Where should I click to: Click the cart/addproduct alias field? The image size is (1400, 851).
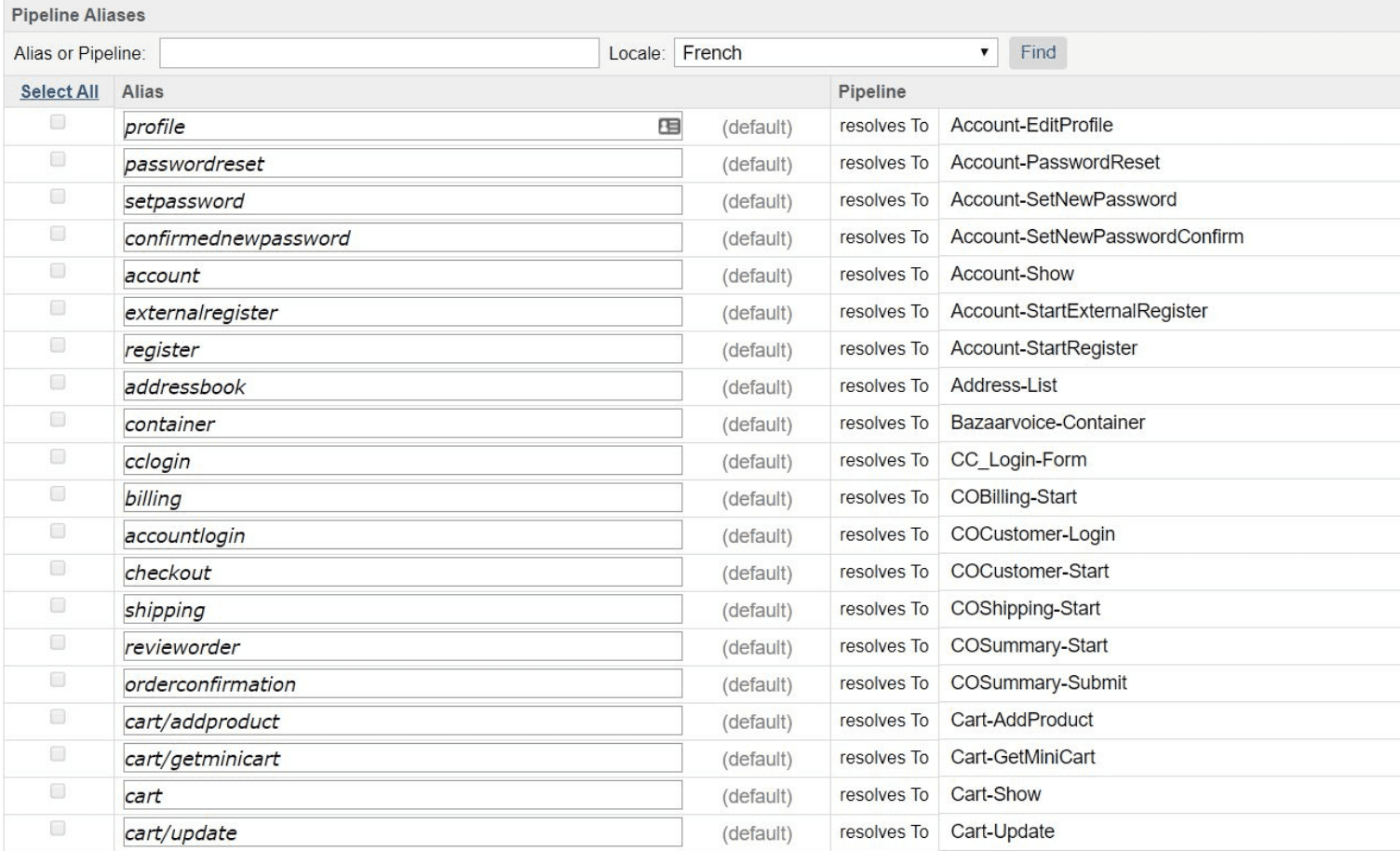(402, 723)
